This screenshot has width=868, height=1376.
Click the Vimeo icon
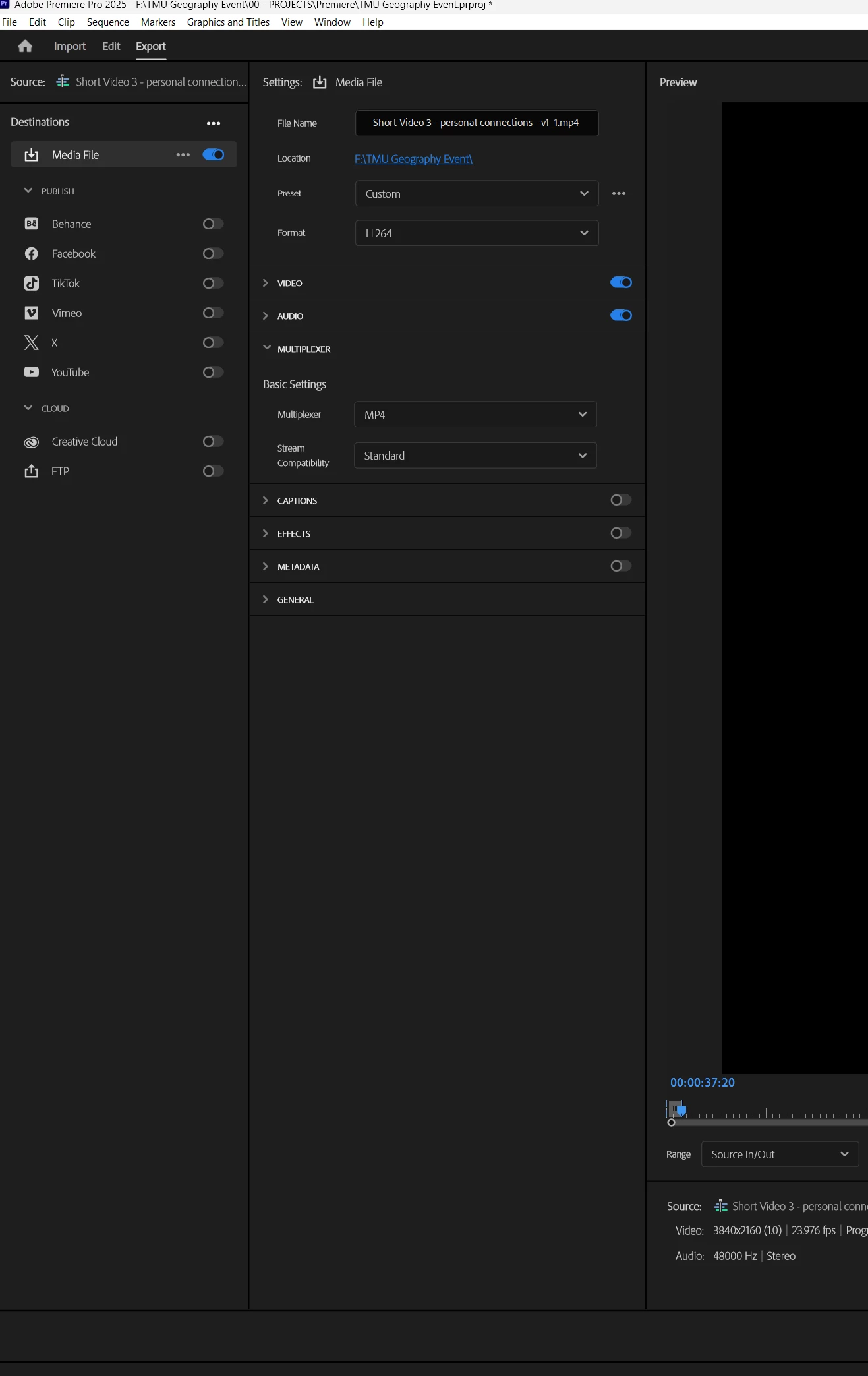pyautogui.click(x=31, y=313)
